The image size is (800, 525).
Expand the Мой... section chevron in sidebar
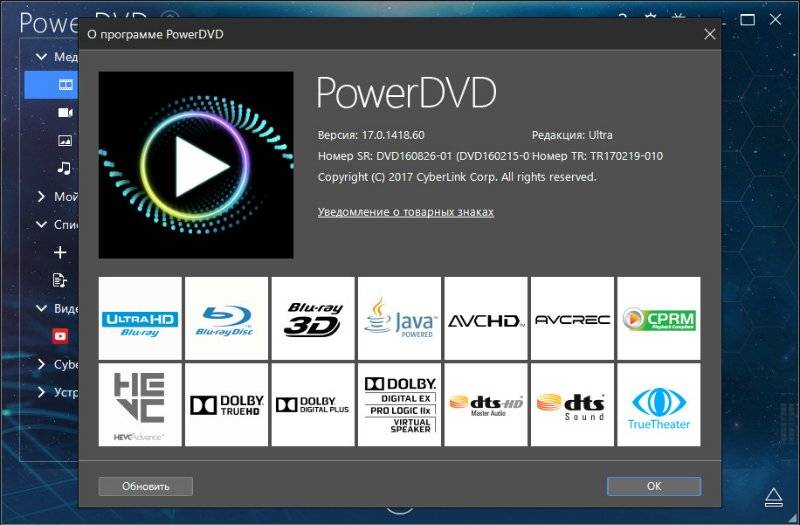pos(41,196)
